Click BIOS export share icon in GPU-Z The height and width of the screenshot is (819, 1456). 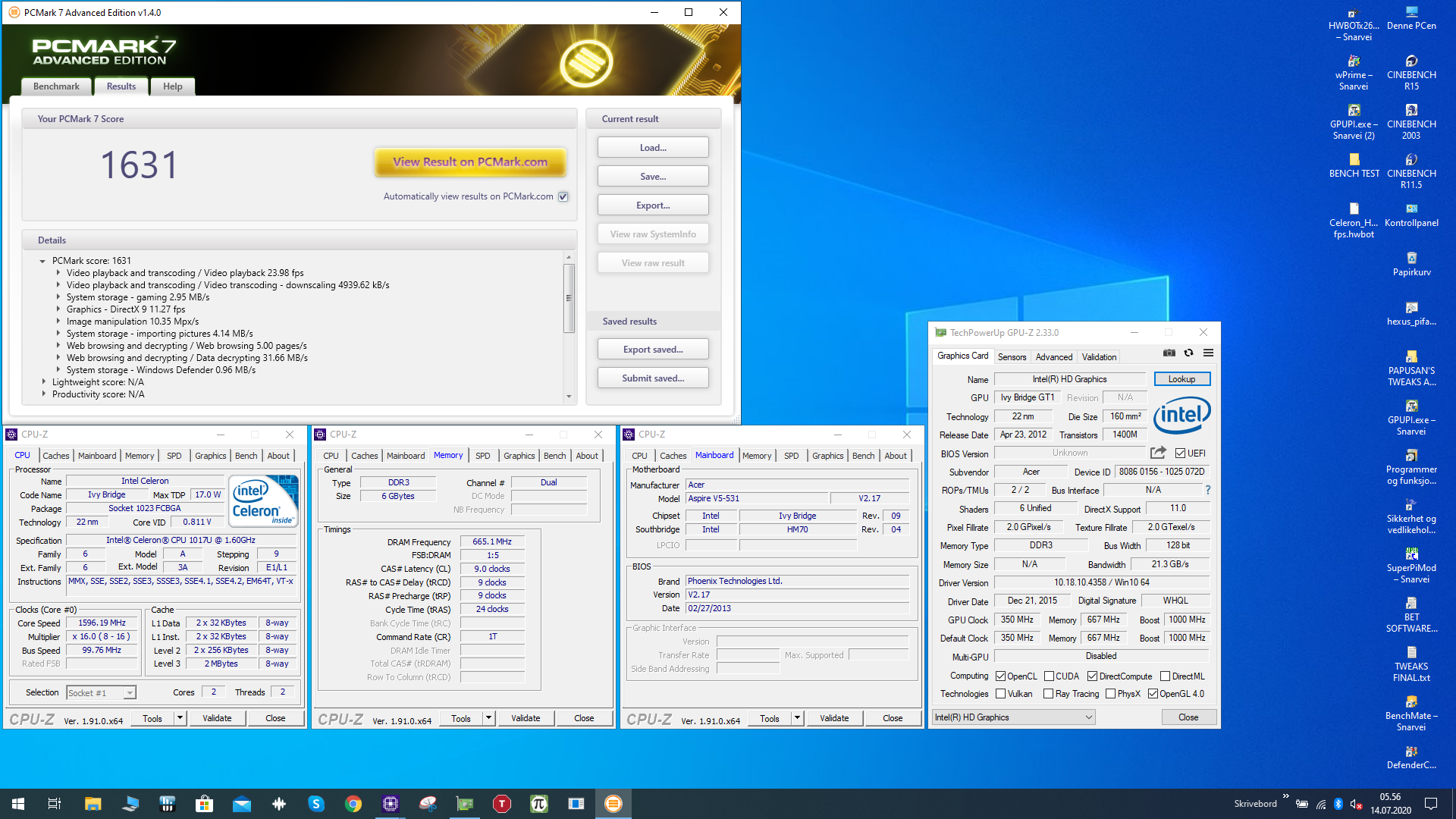tap(1157, 453)
